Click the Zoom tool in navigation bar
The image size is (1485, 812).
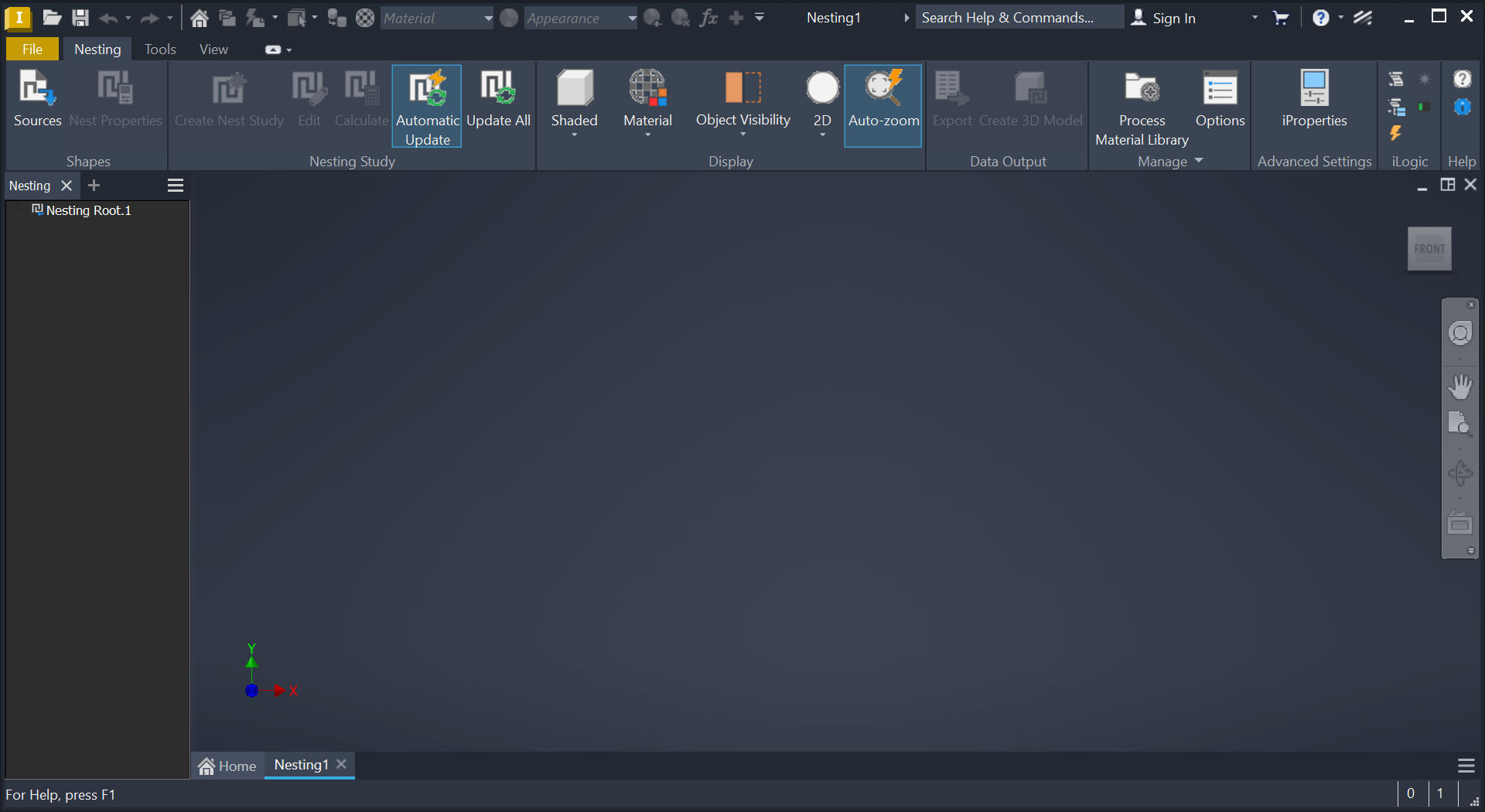coord(1460,424)
